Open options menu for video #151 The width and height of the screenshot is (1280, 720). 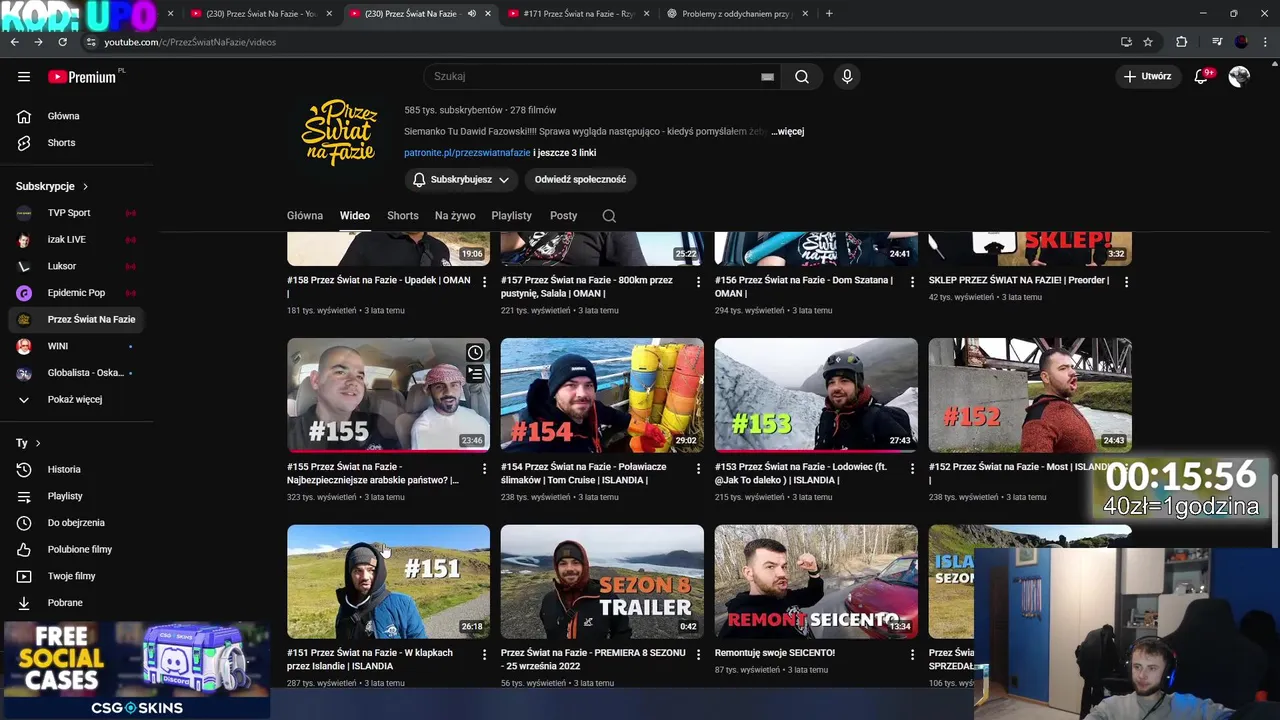tap(484, 654)
